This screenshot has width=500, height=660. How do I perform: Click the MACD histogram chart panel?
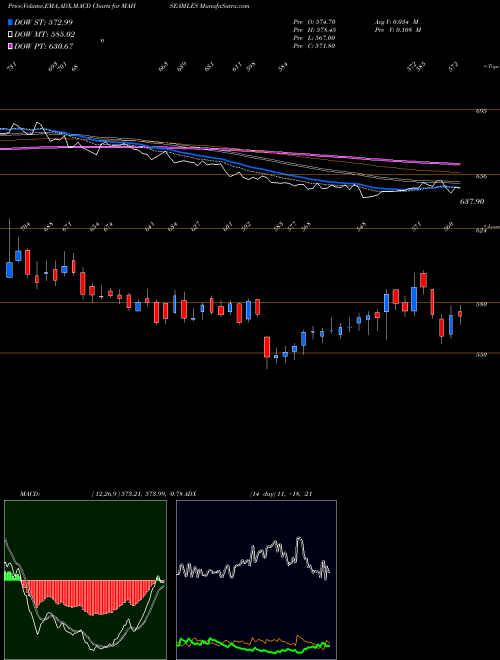click(85, 580)
